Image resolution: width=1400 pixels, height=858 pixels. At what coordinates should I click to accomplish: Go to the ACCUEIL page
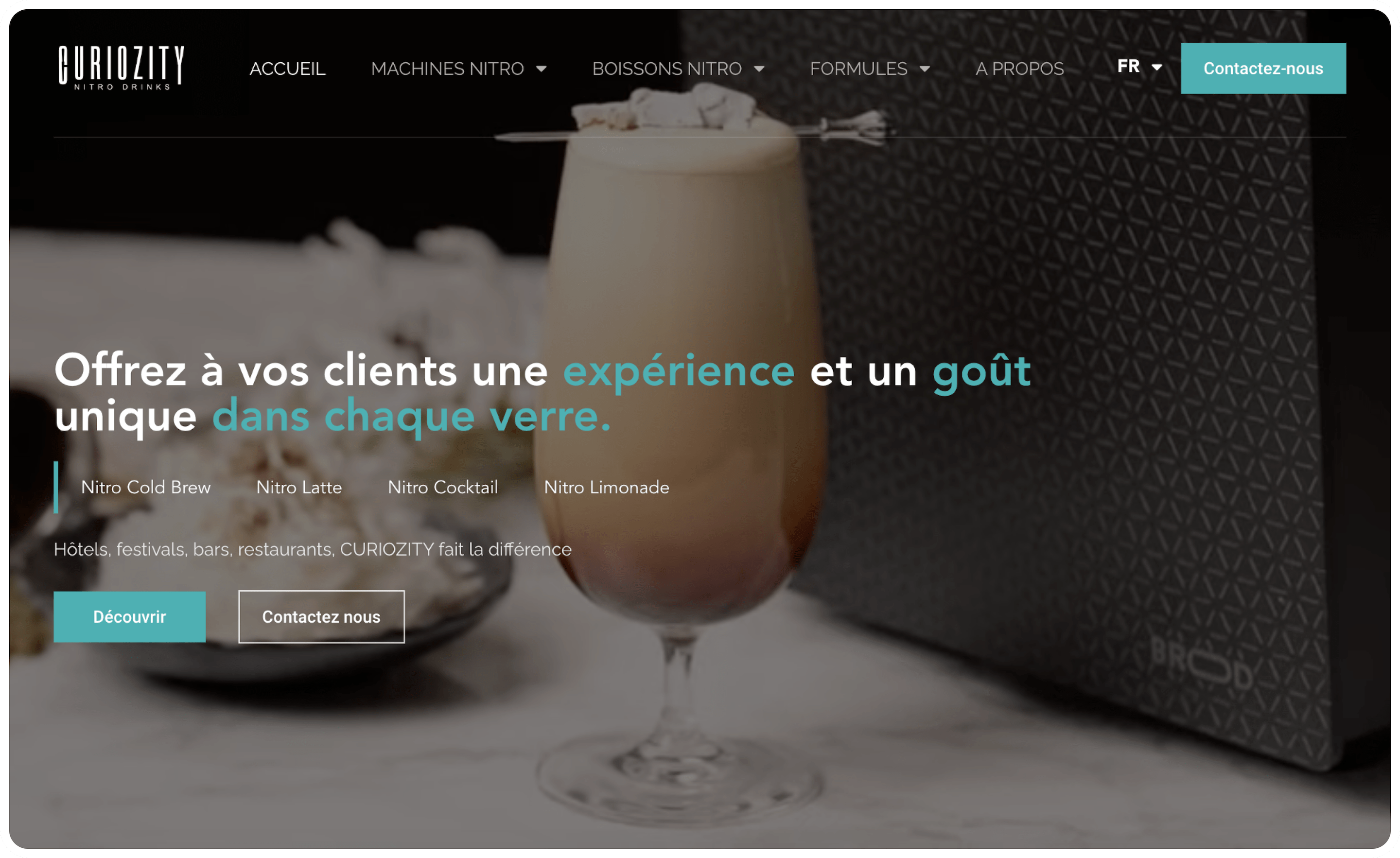[x=287, y=69]
